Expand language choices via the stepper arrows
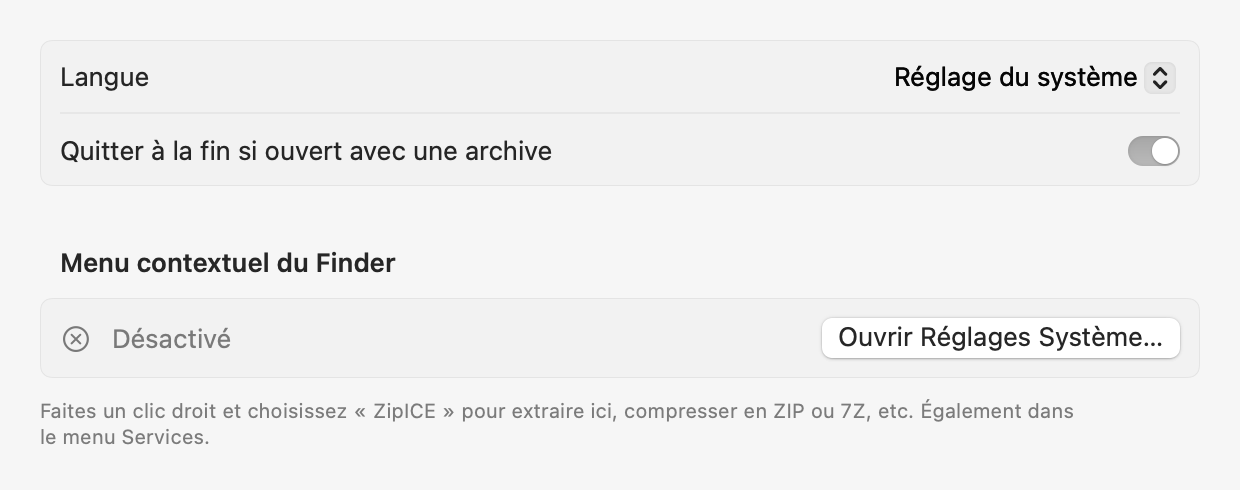This screenshot has height=490, width=1240. tap(1159, 78)
